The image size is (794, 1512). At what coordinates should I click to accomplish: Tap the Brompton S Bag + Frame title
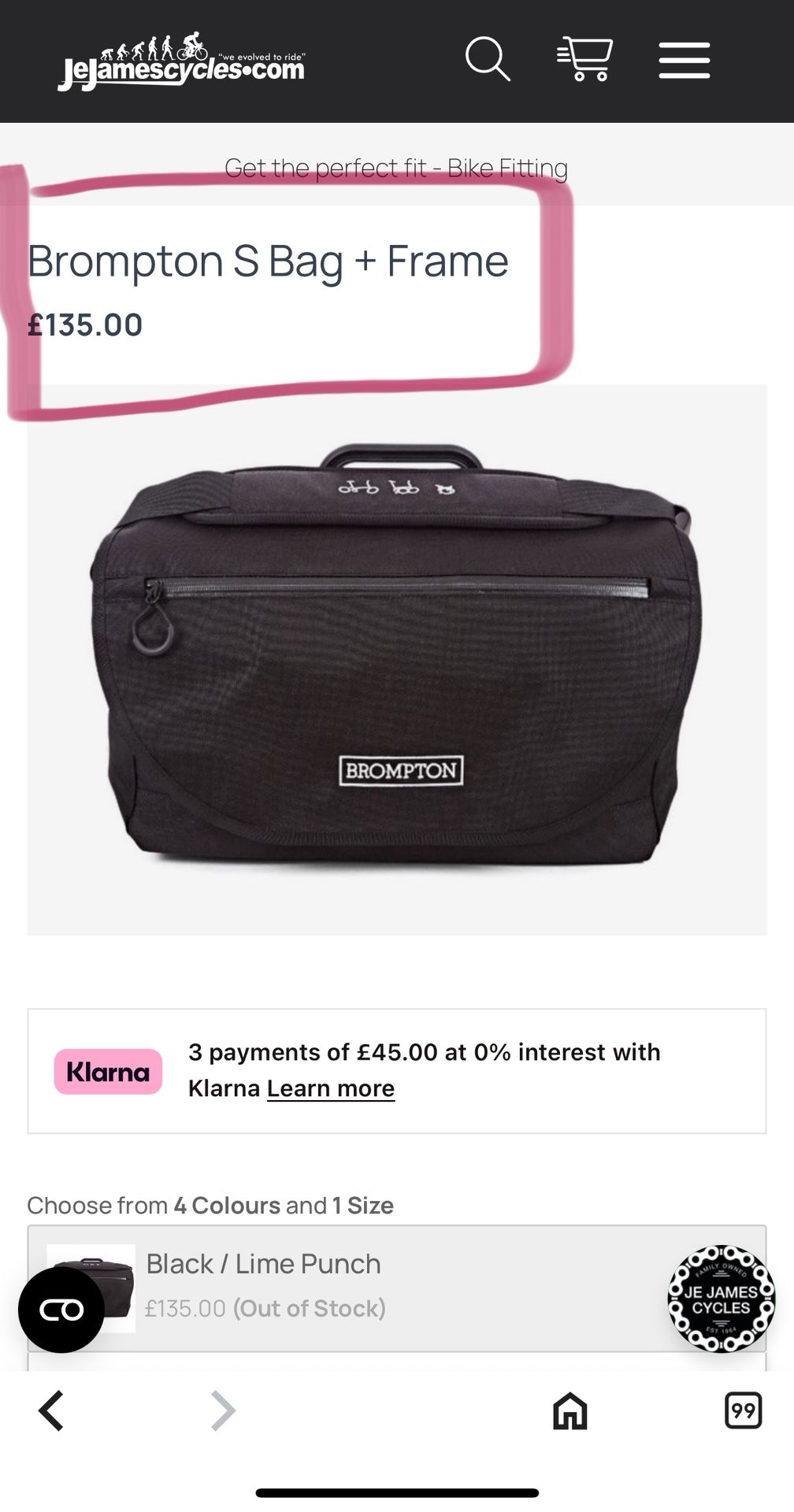(268, 261)
